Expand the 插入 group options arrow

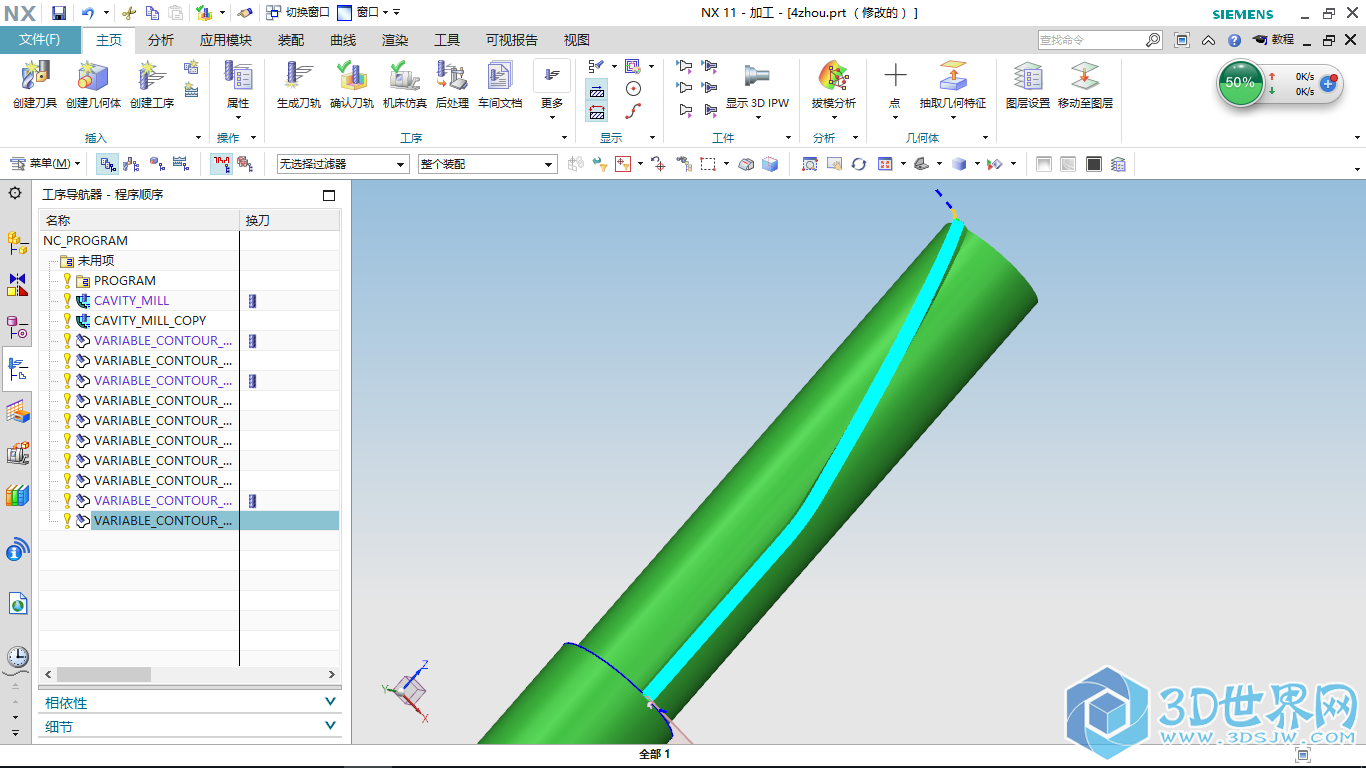(x=197, y=138)
